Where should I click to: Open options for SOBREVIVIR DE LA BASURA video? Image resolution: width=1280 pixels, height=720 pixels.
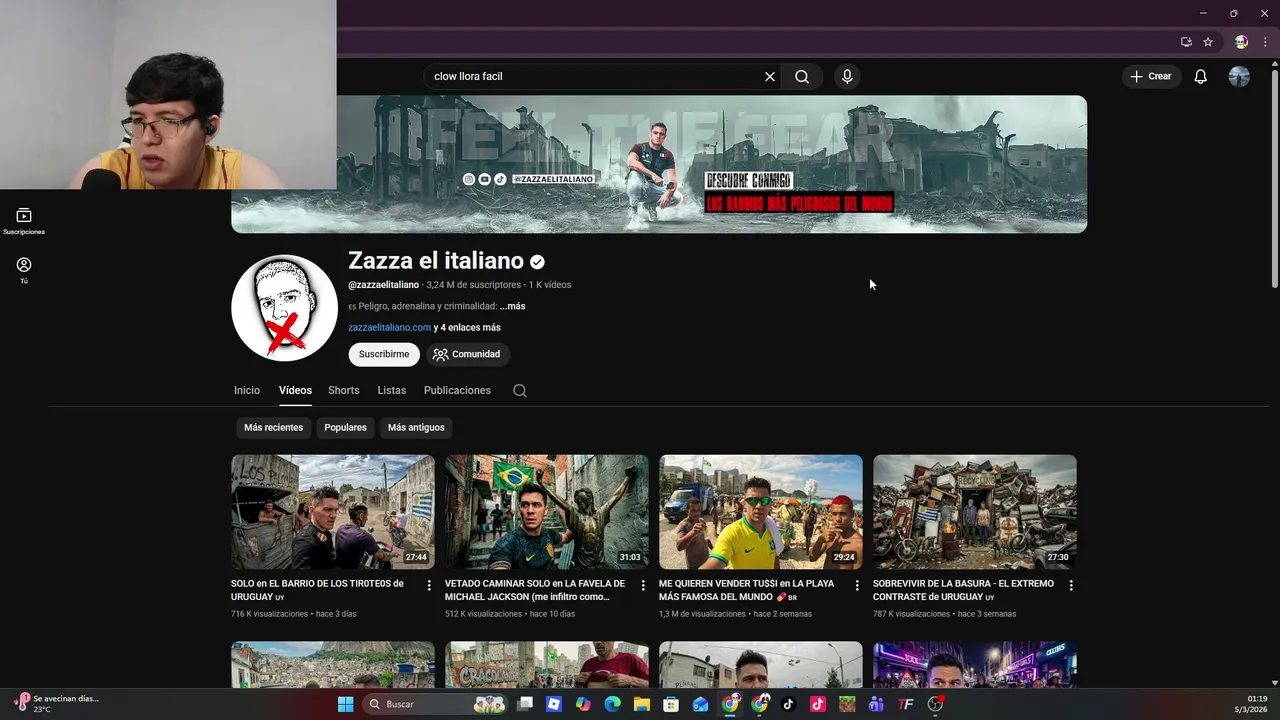(x=1071, y=585)
